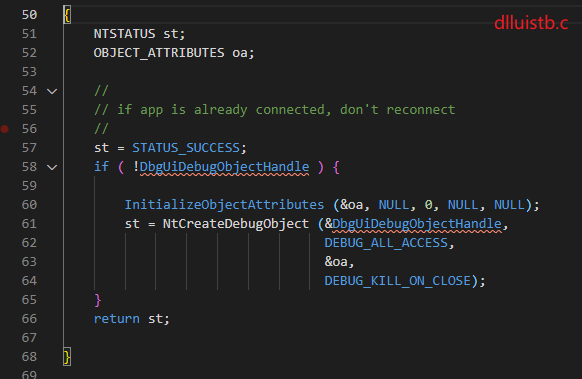Click line number 61 in the gutter

point(29,224)
